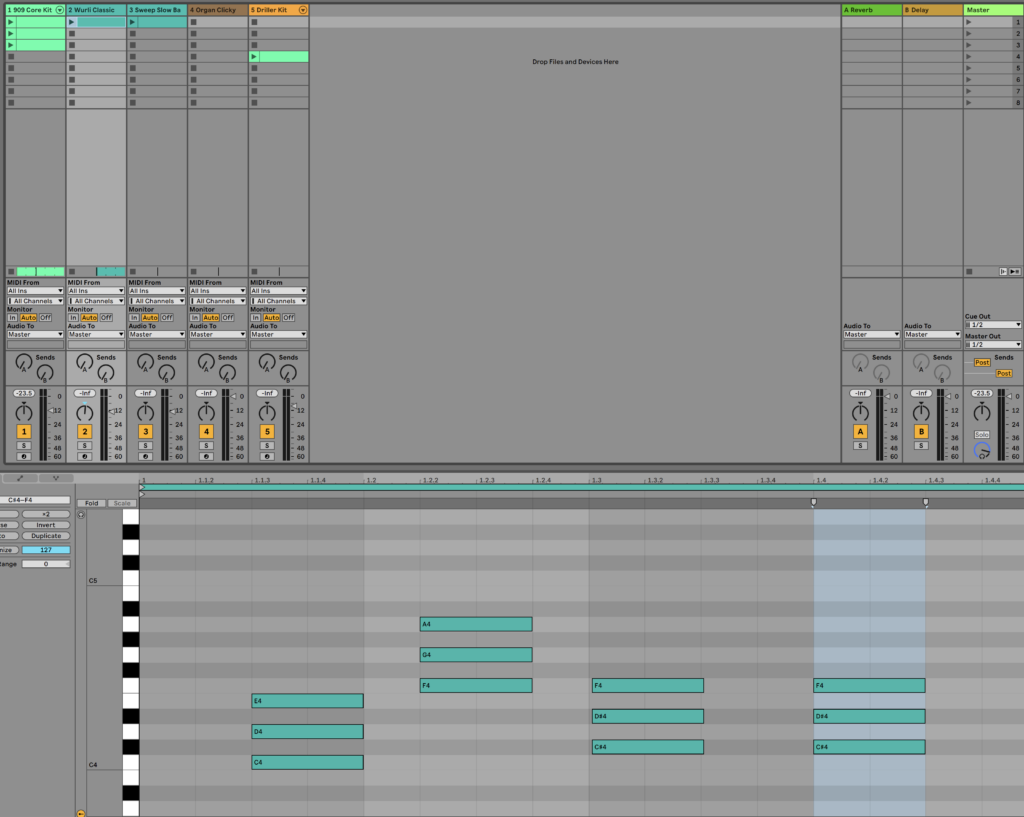Select the Sweep Slow Ba track header
This screenshot has width=1024, height=817.
click(x=157, y=10)
